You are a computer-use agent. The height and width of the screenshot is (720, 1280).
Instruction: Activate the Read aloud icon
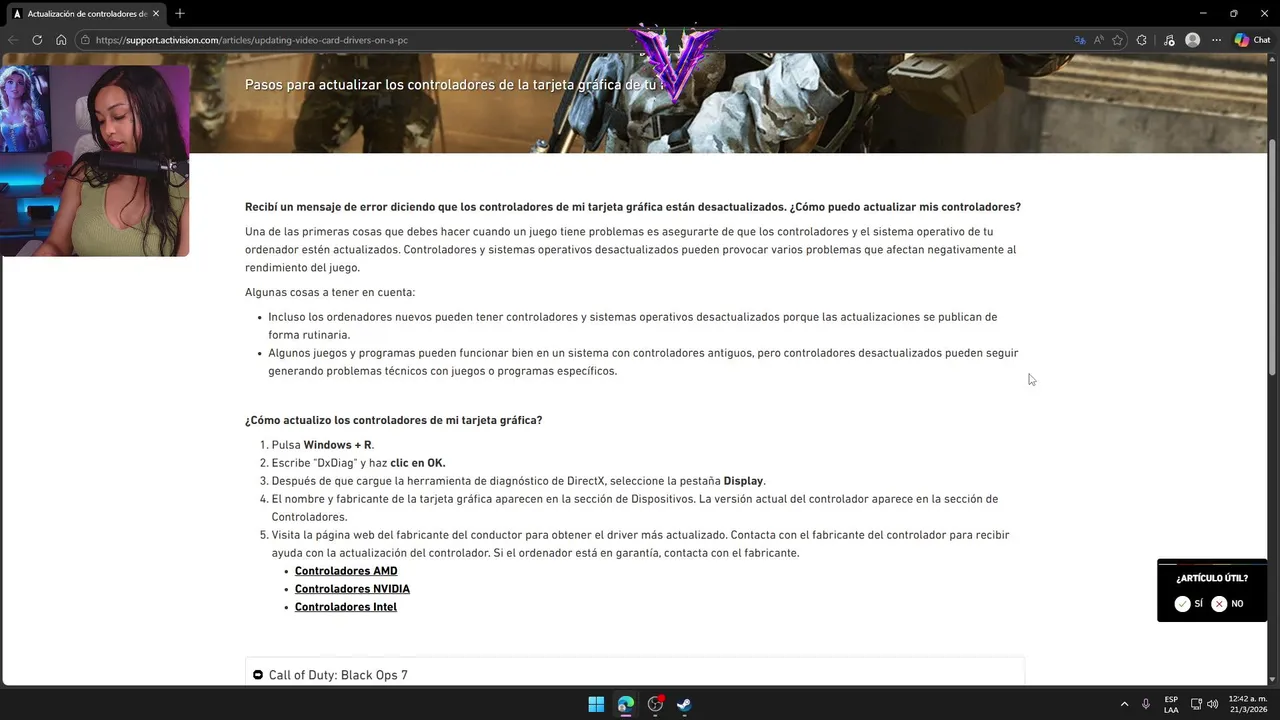click(1098, 40)
